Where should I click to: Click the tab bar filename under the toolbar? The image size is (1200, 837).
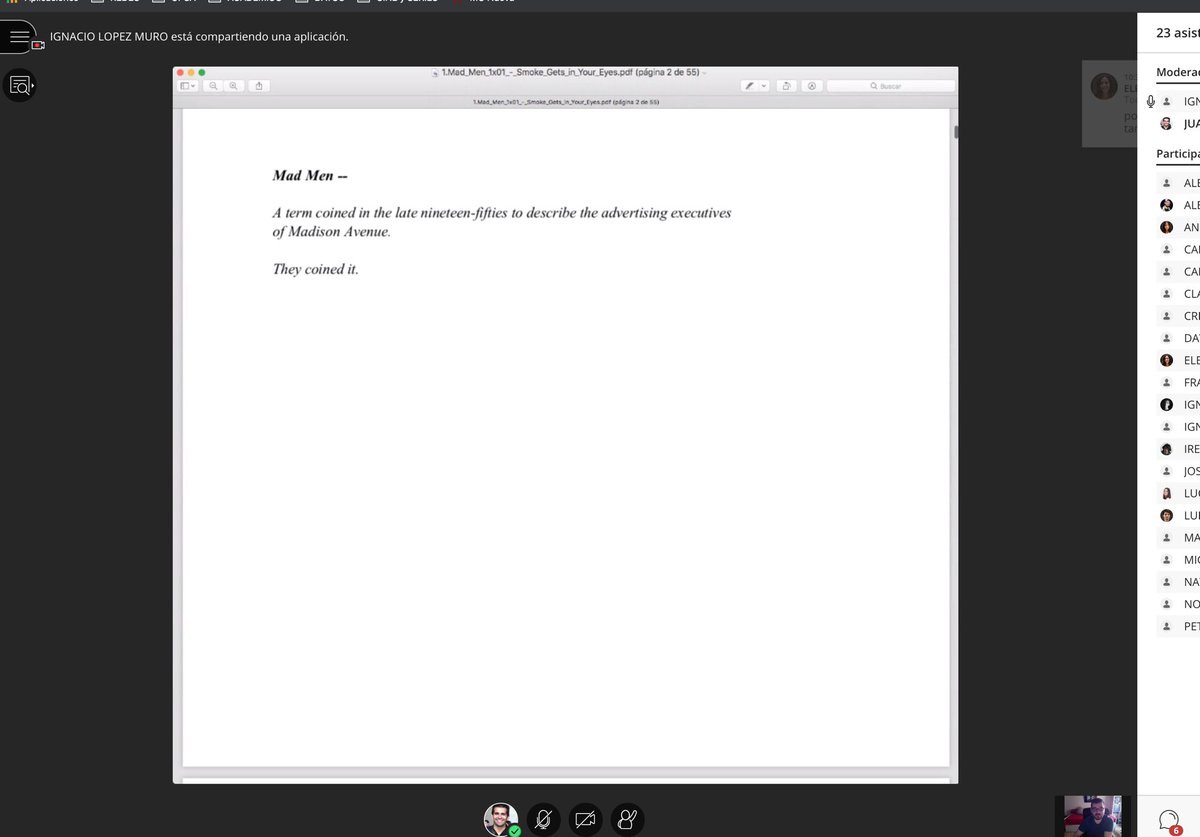click(x=565, y=102)
